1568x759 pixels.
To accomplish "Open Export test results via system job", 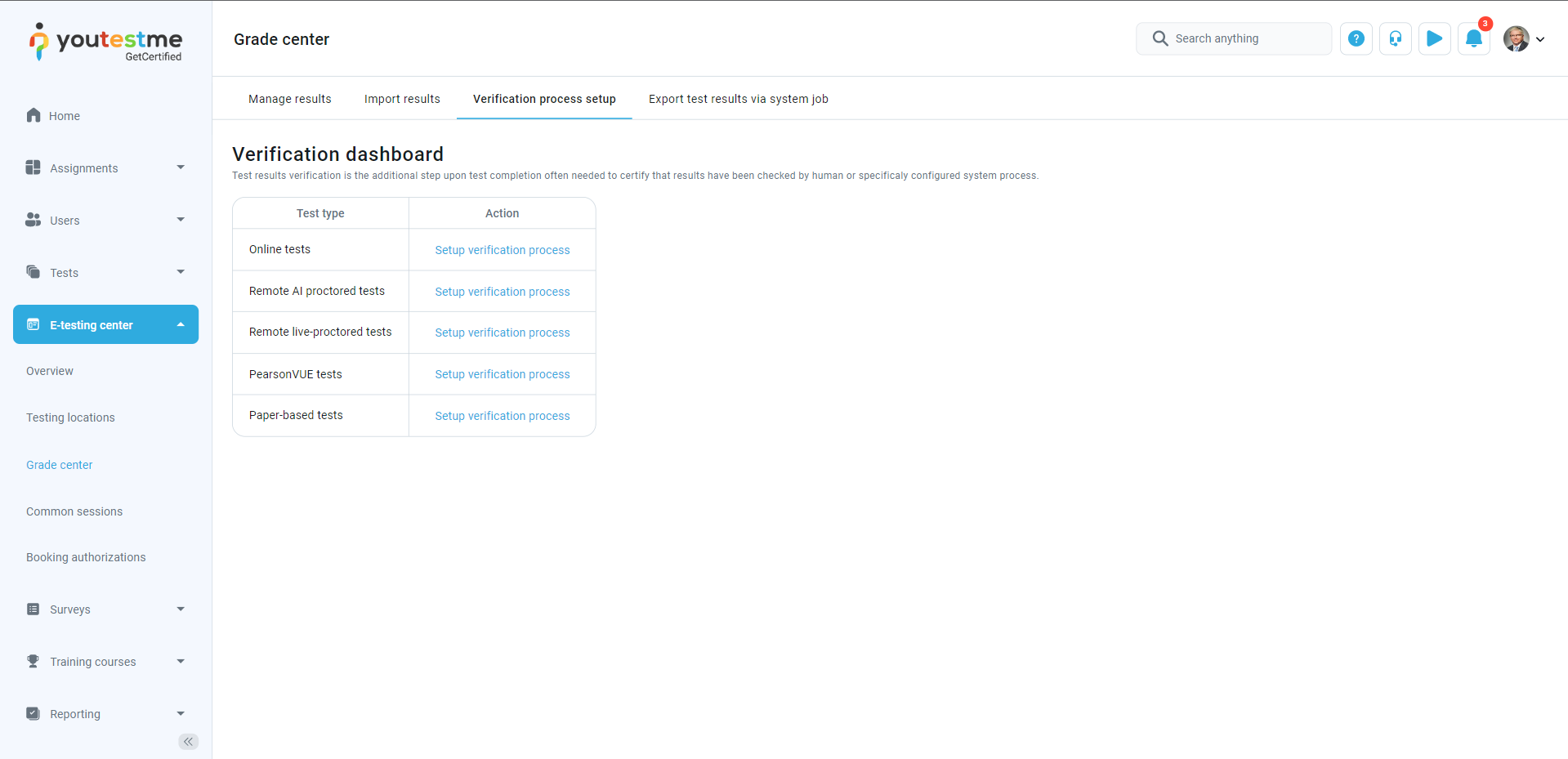I will click(x=738, y=99).
